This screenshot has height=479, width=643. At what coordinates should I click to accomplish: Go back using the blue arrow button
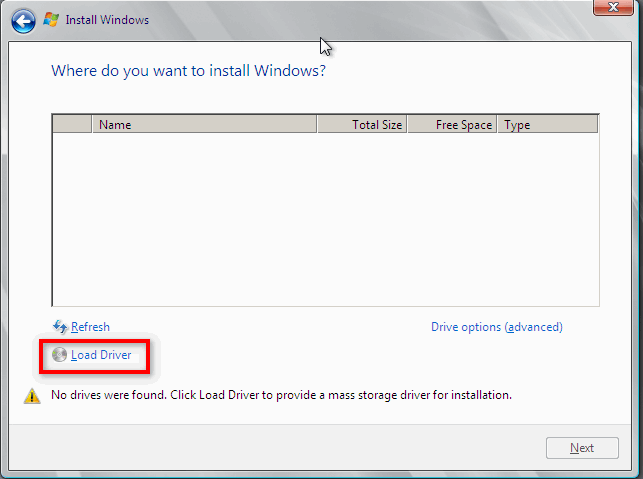[23, 21]
